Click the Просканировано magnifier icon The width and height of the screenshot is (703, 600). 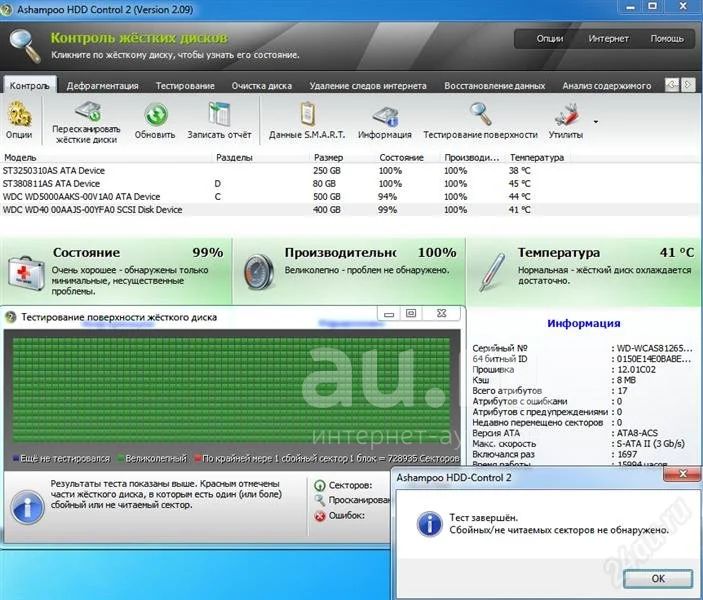319,500
